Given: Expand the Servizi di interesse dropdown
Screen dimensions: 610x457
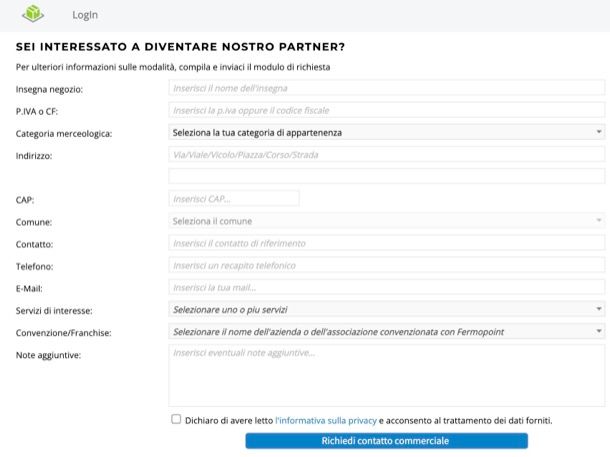Looking at the screenshot, I should (x=387, y=310).
